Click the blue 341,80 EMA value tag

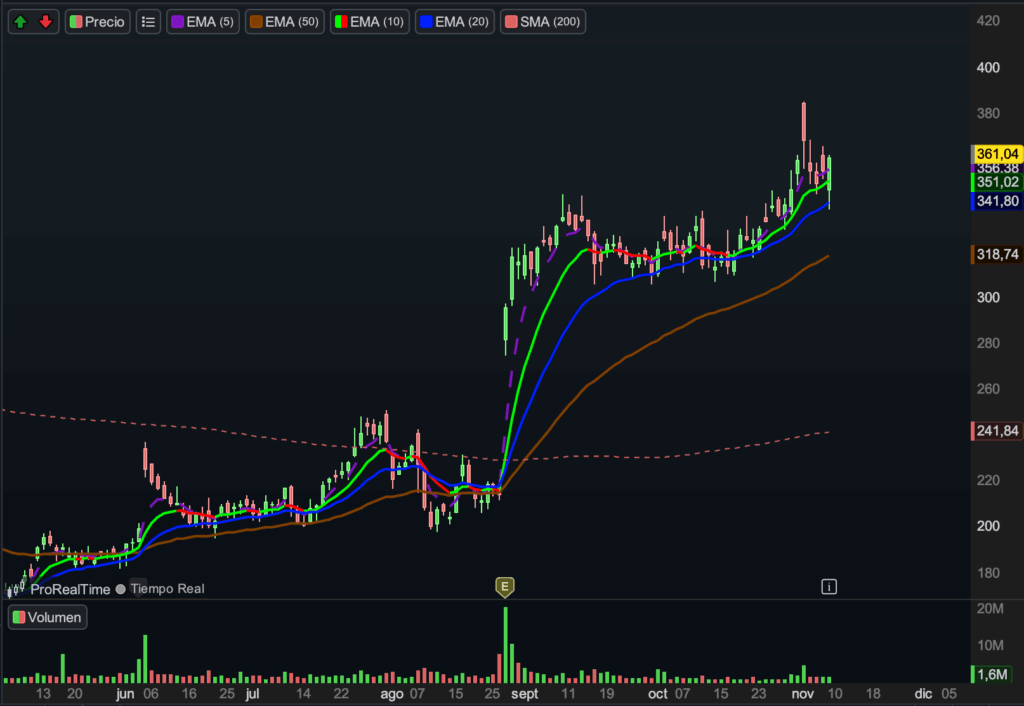click(x=997, y=201)
